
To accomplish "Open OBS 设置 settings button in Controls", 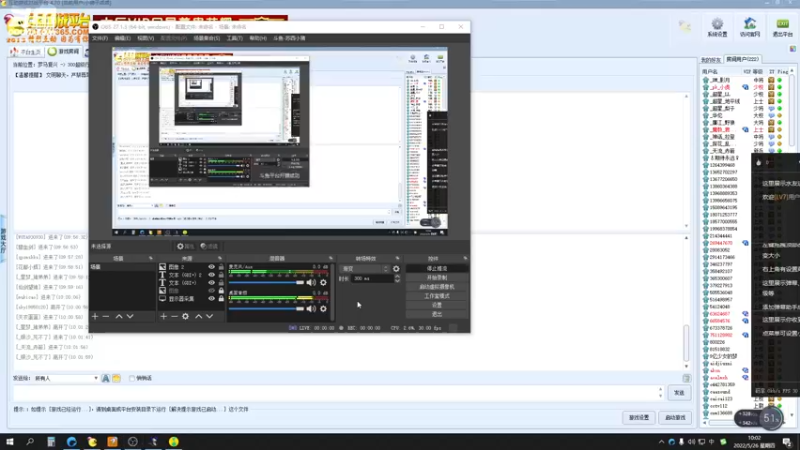I will pyautogui.click(x=437, y=305).
